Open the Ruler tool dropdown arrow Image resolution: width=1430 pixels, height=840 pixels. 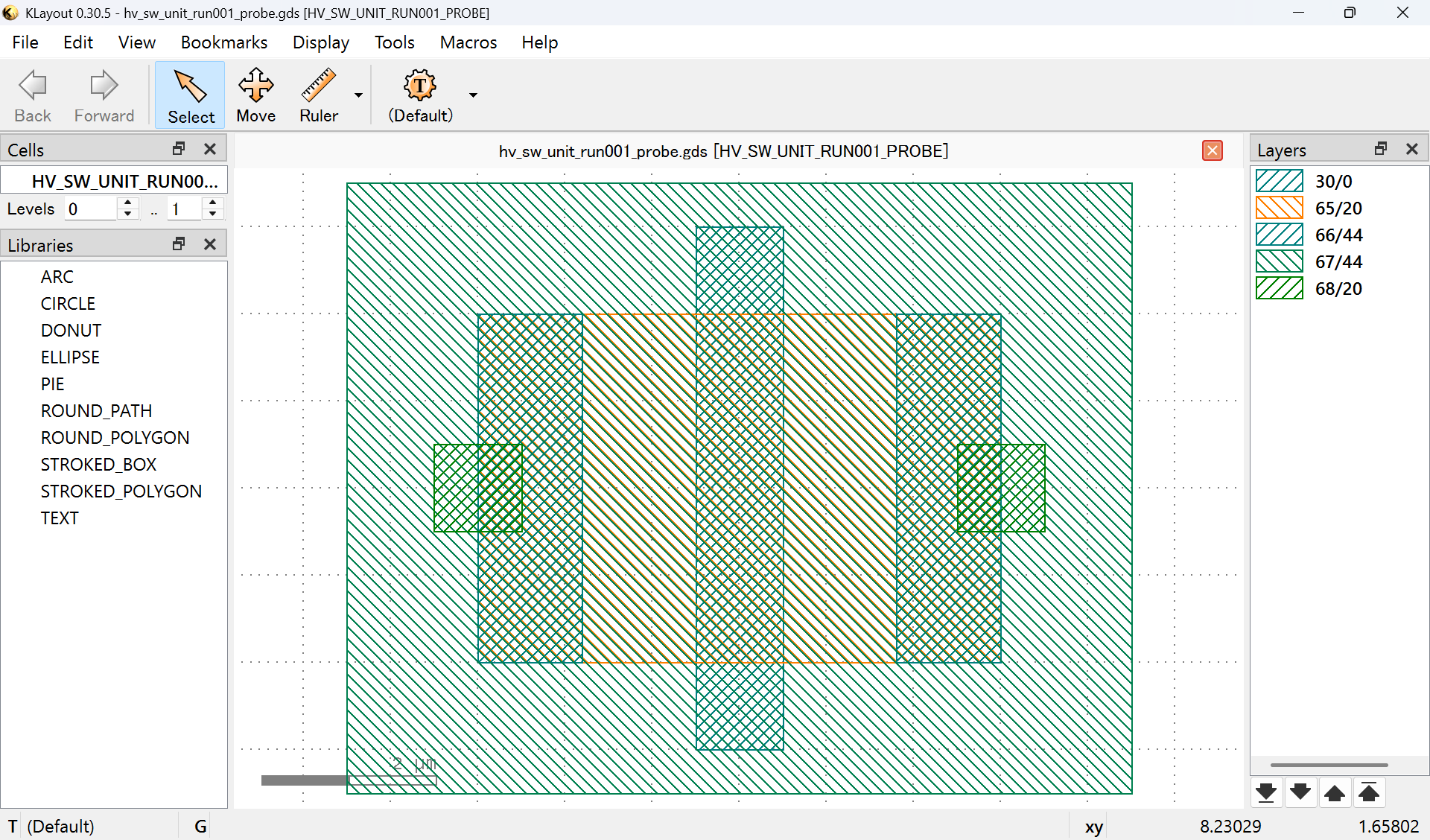tap(358, 95)
